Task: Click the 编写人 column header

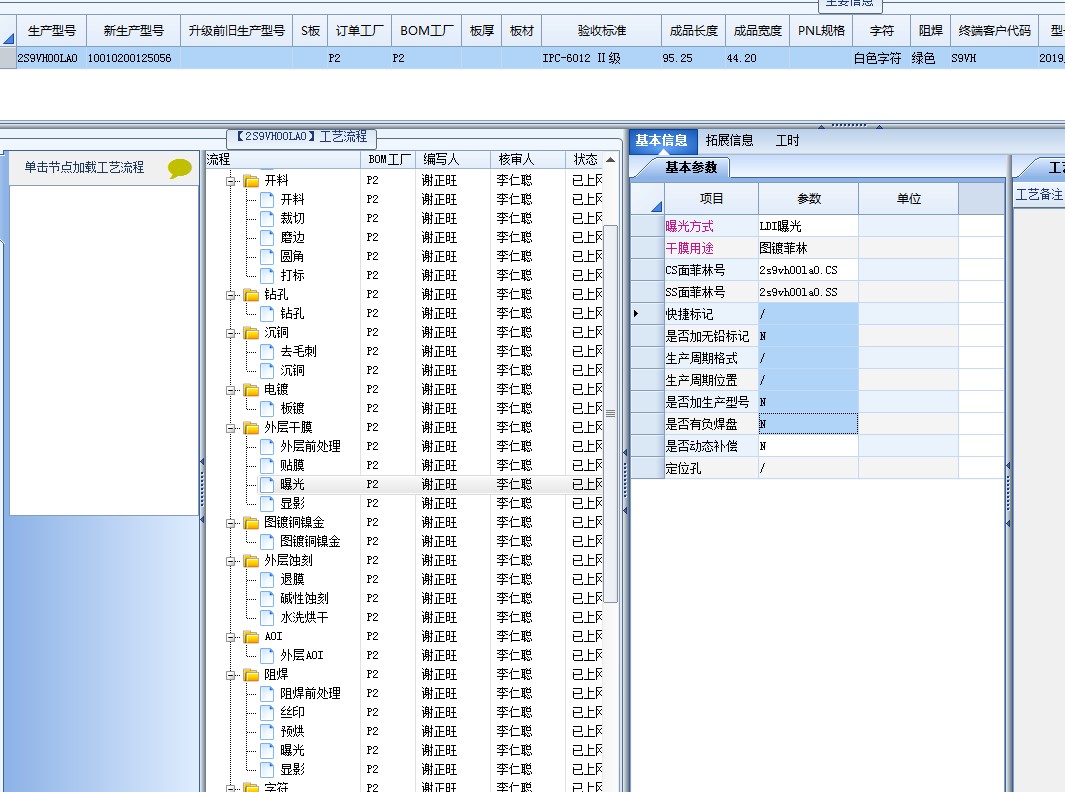Action: point(452,159)
